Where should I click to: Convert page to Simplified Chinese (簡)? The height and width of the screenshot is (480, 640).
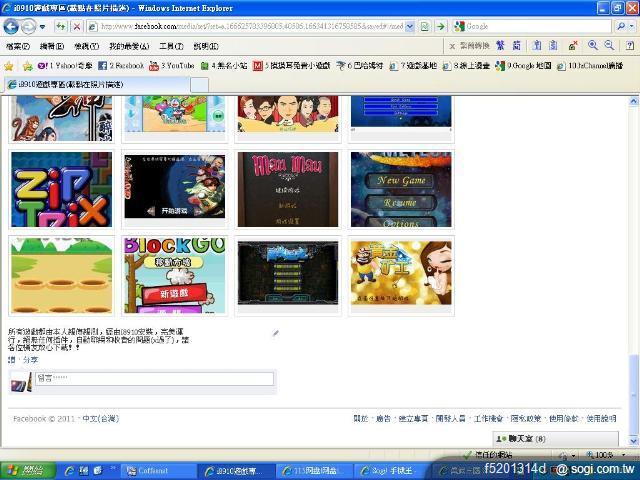click(x=516, y=46)
